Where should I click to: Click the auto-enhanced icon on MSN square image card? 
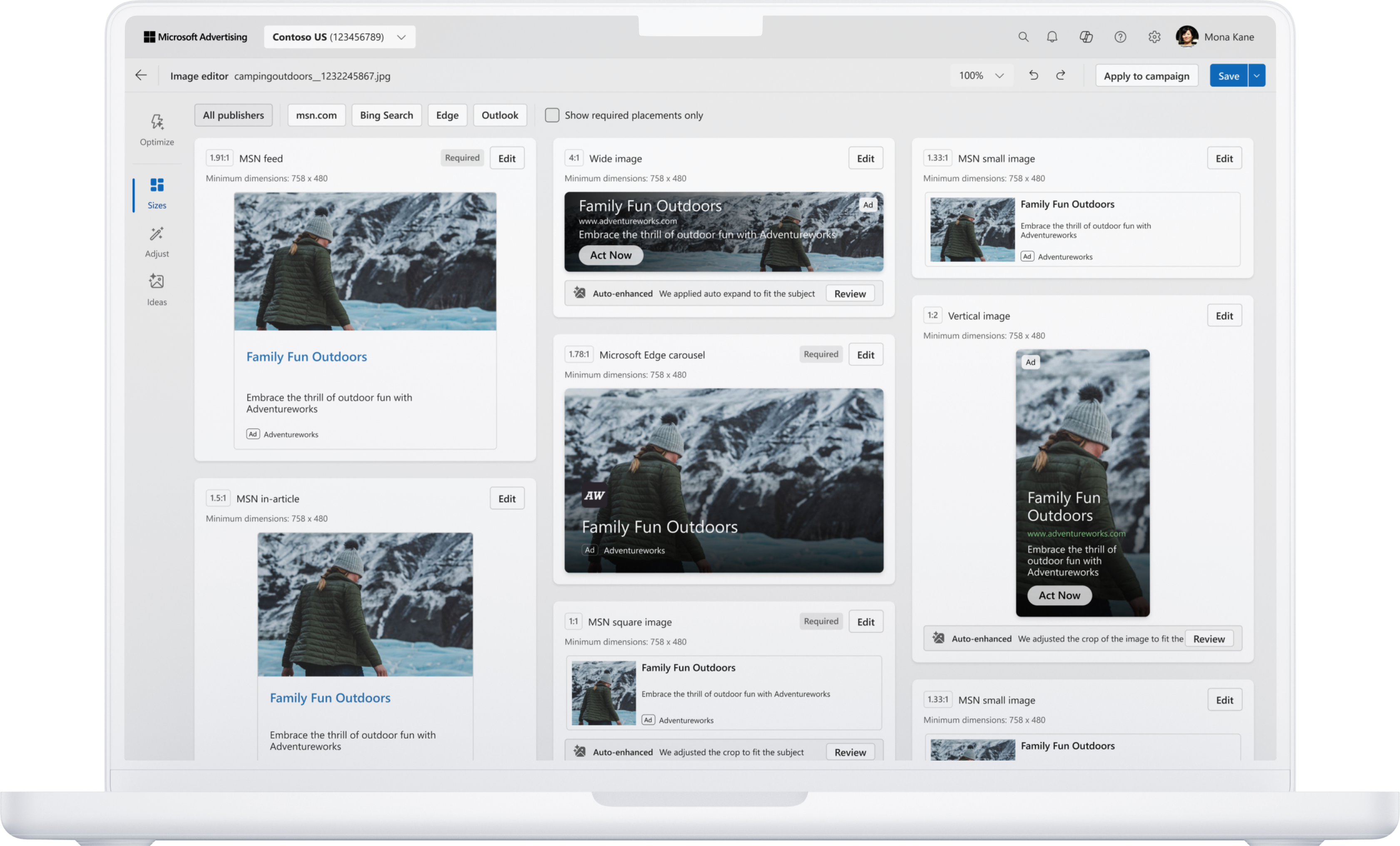point(579,751)
